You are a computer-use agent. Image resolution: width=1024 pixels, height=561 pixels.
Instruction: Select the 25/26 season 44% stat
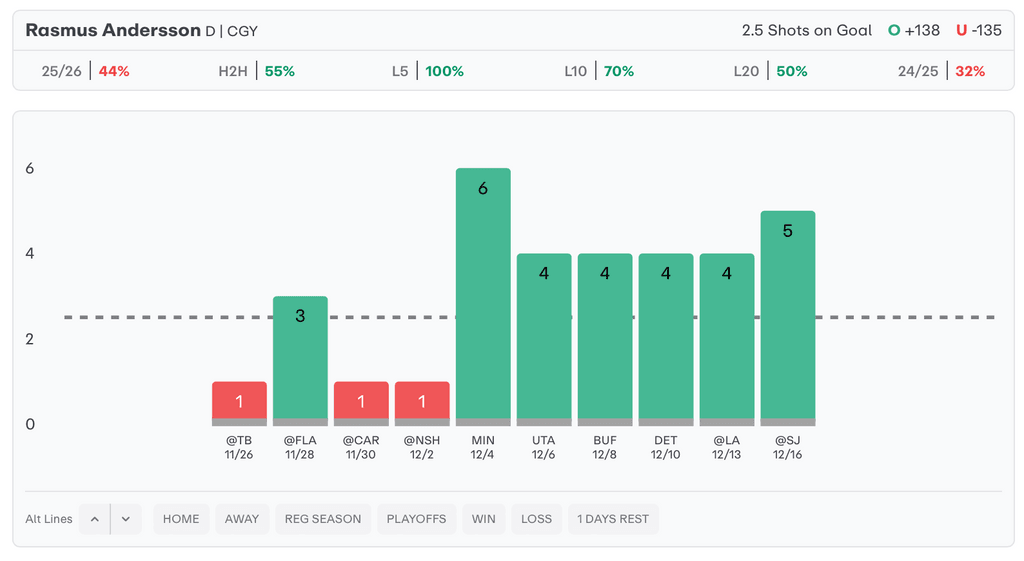click(x=86, y=71)
